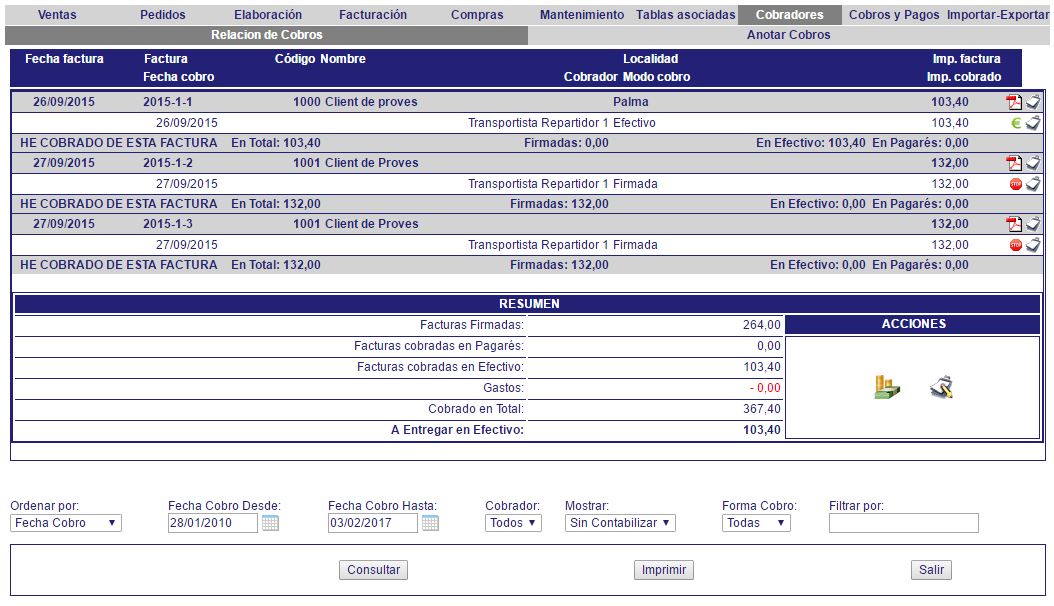The width and height of the screenshot is (1054, 606).
Task: Click the clipboard with pencil icon in Acciones
Action: (x=940, y=387)
